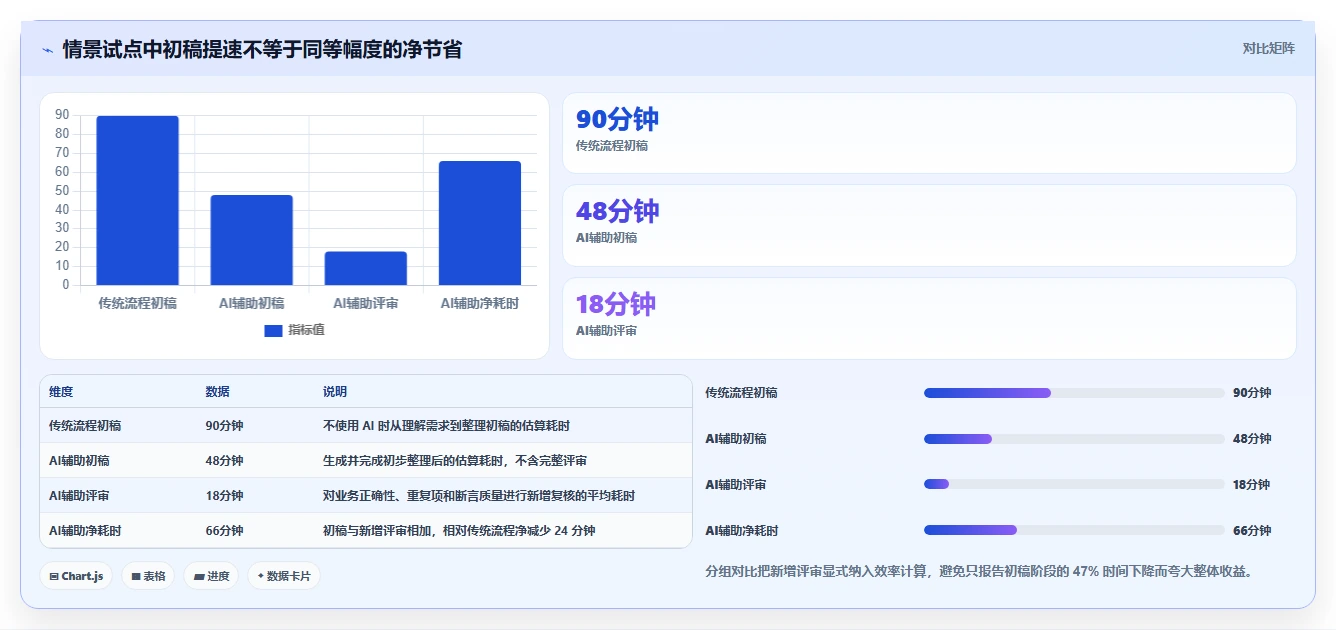1336x630 pixels.
Task: Click the Chart.js tag chip
Action: point(76,576)
